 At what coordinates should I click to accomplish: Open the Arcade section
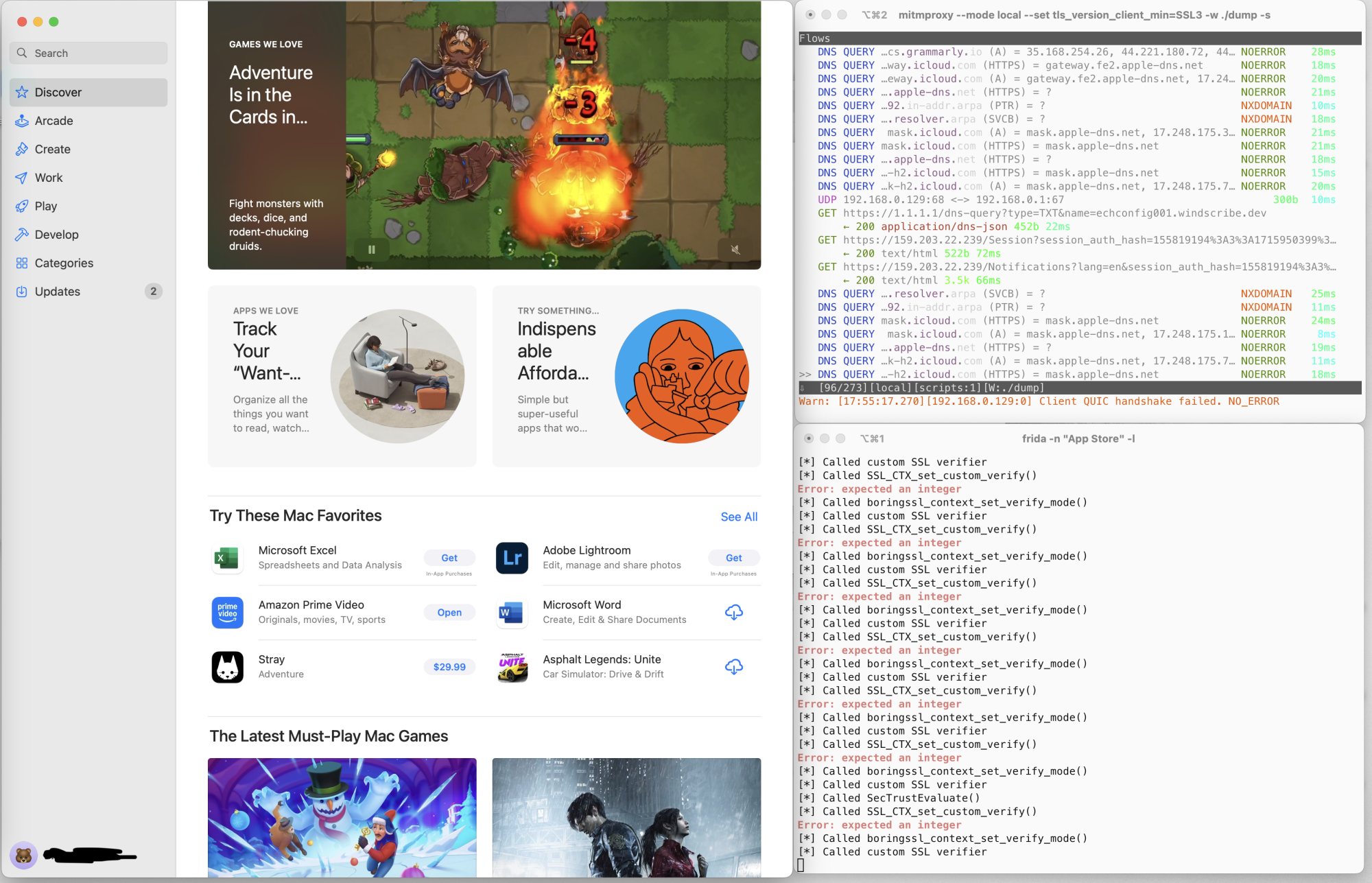coord(88,121)
